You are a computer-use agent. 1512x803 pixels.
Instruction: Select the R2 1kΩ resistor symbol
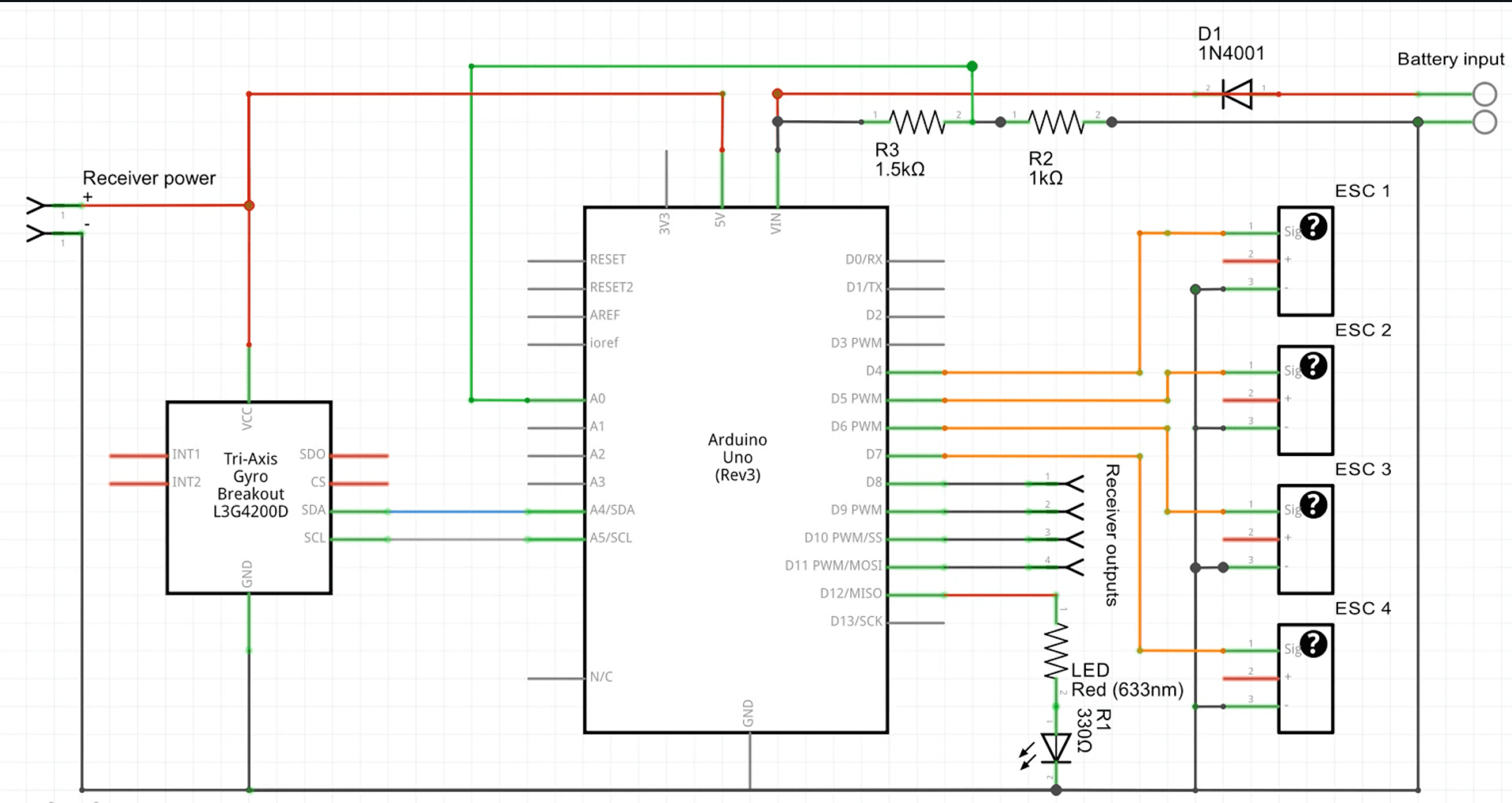[x=1056, y=122]
